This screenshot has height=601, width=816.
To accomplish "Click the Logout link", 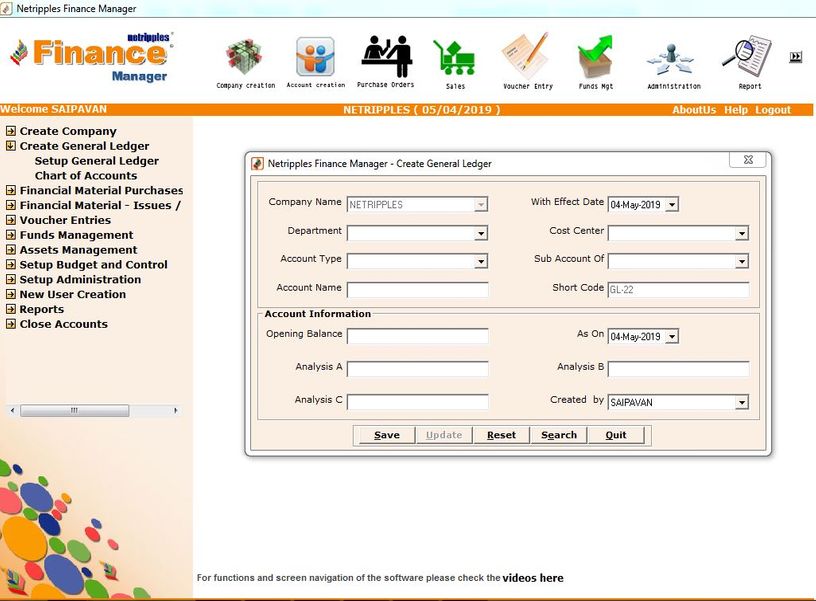I will (x=773, y=110).
